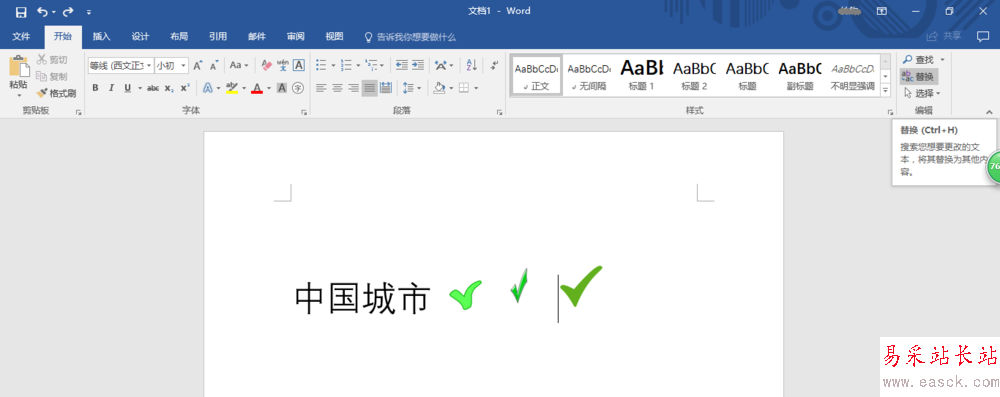This screenshot has width=1000, height=397.
Task: Open the font size 小初 dropdown
Action: point(184,65)
